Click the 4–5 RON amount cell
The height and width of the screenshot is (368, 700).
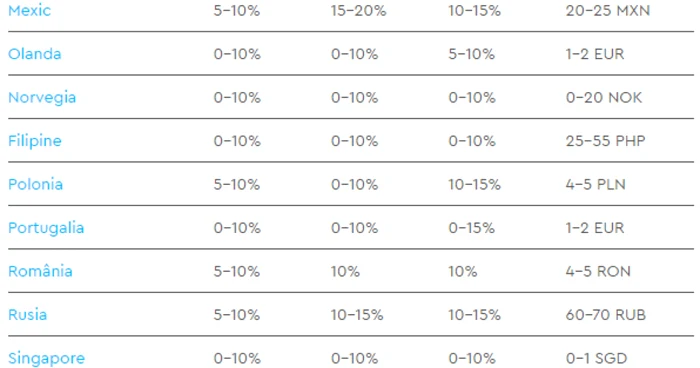click(x=598, y=271)
